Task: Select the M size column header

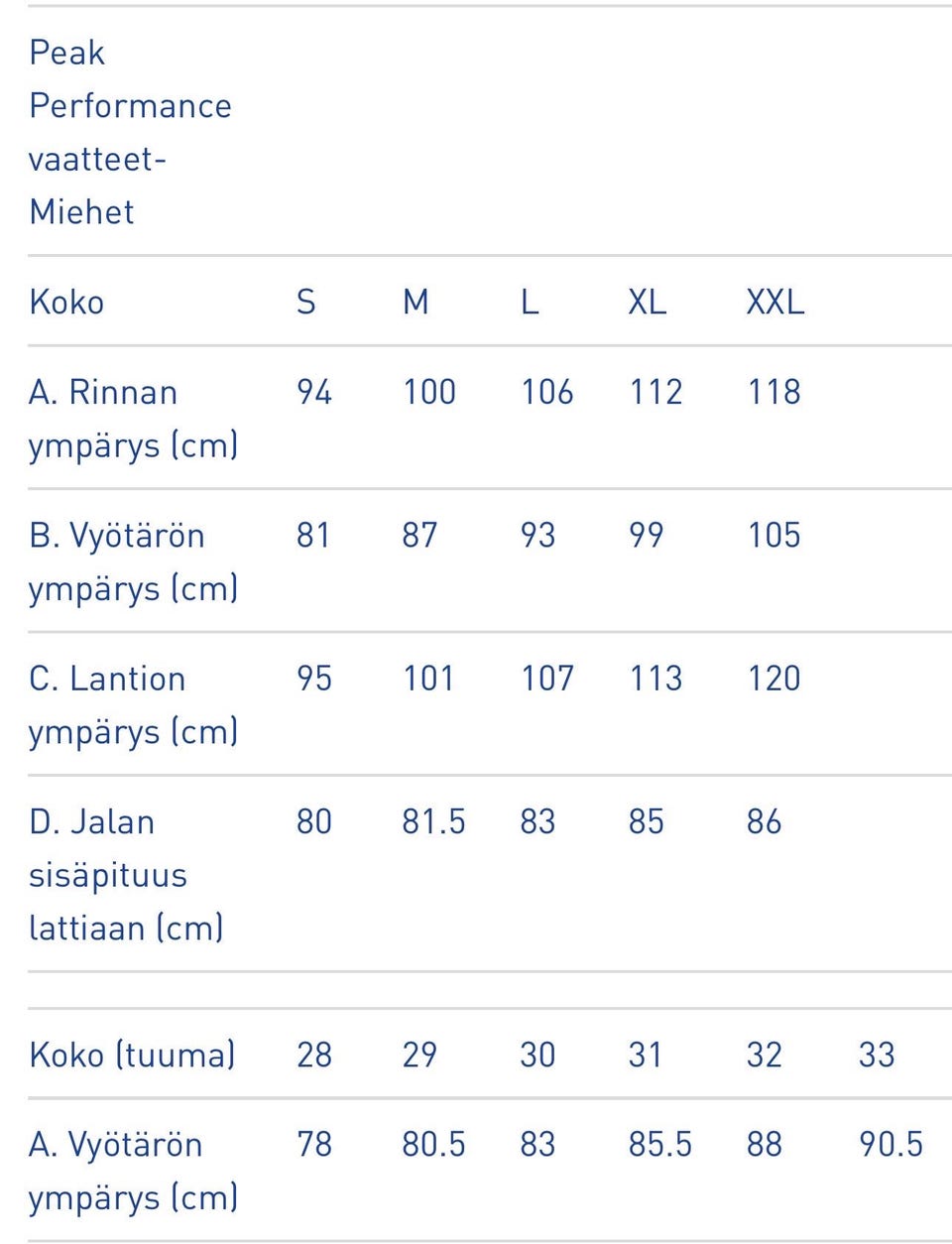Action: click(416, 302)
